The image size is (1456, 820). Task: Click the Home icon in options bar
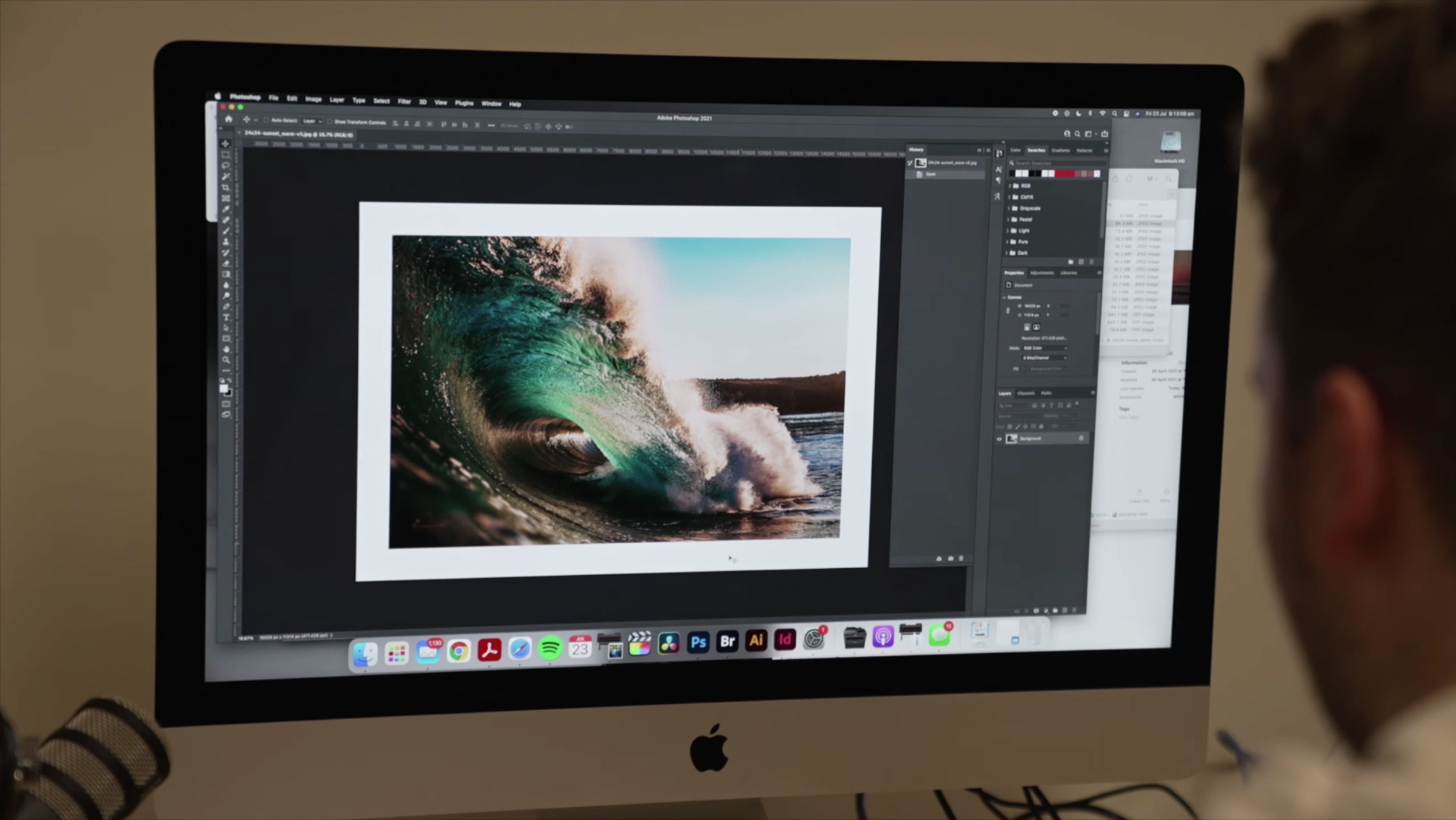click(x=228, y=119)
